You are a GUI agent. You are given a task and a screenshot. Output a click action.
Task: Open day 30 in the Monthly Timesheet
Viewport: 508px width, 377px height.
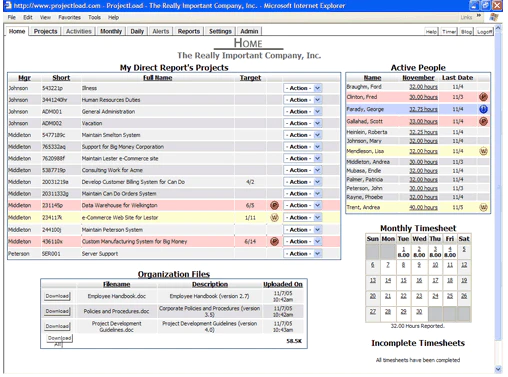pos(419,311)
